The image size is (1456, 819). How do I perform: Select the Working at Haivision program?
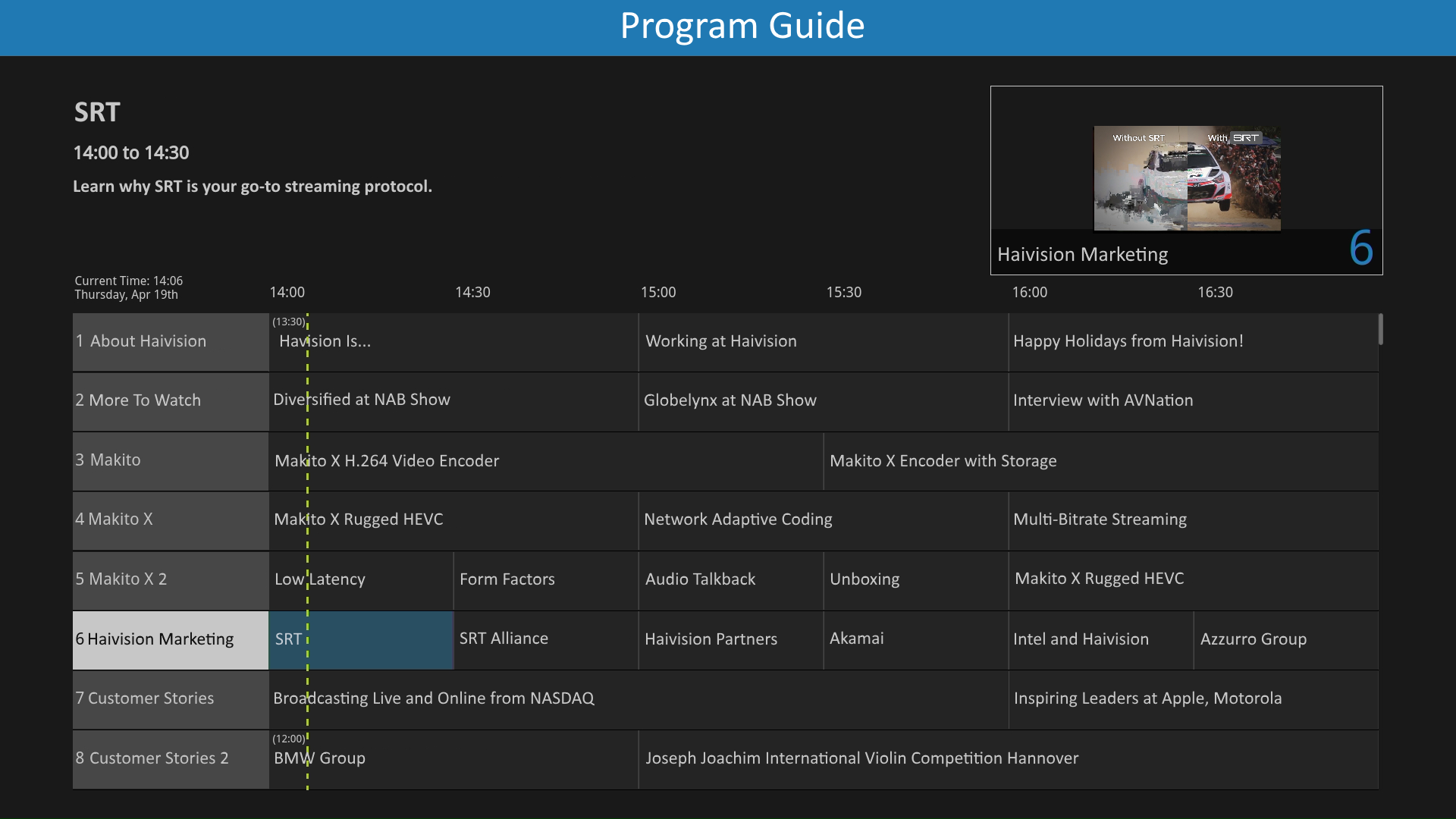[822, 341]
